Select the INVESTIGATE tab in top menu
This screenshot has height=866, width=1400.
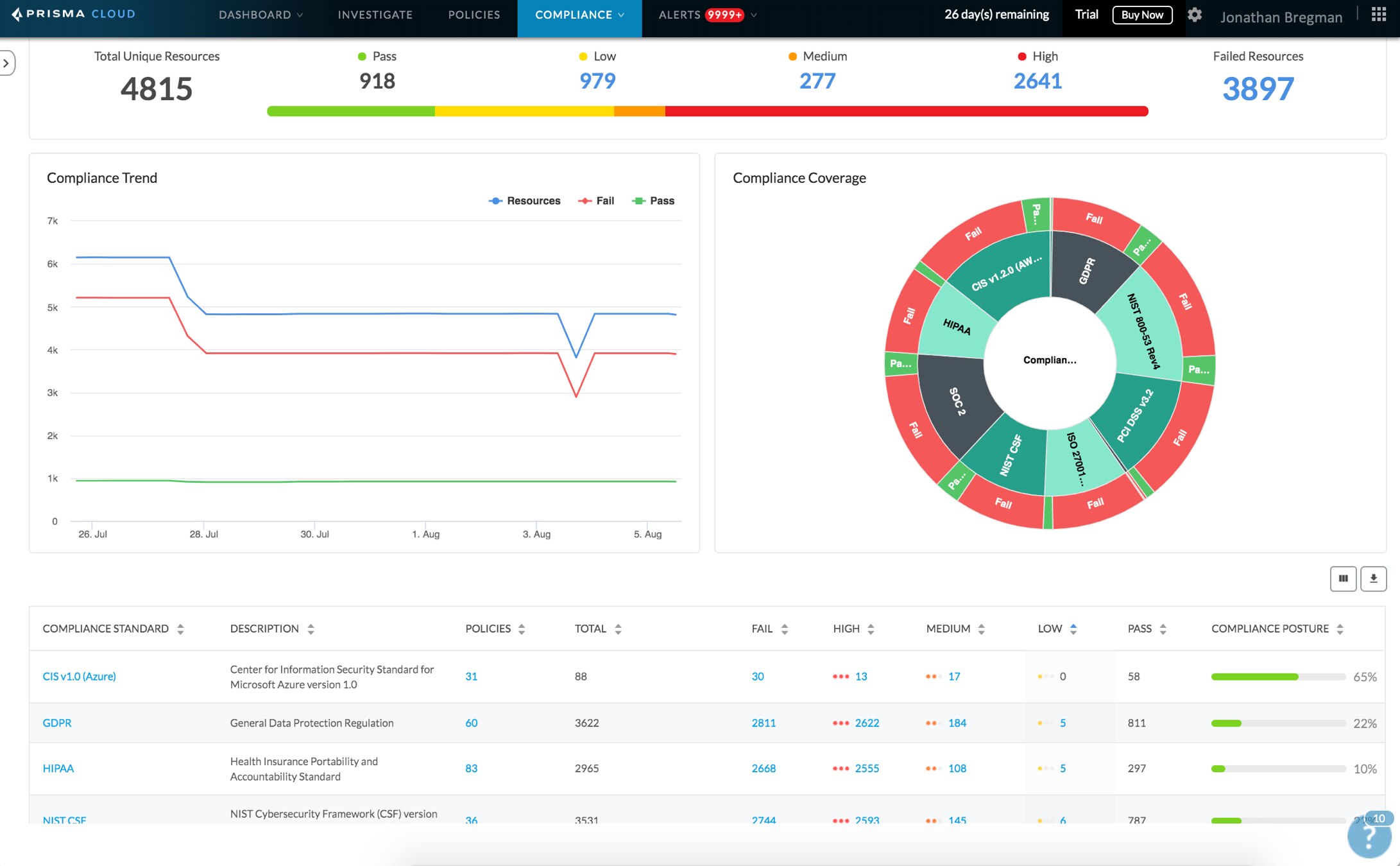click(375, 14)
